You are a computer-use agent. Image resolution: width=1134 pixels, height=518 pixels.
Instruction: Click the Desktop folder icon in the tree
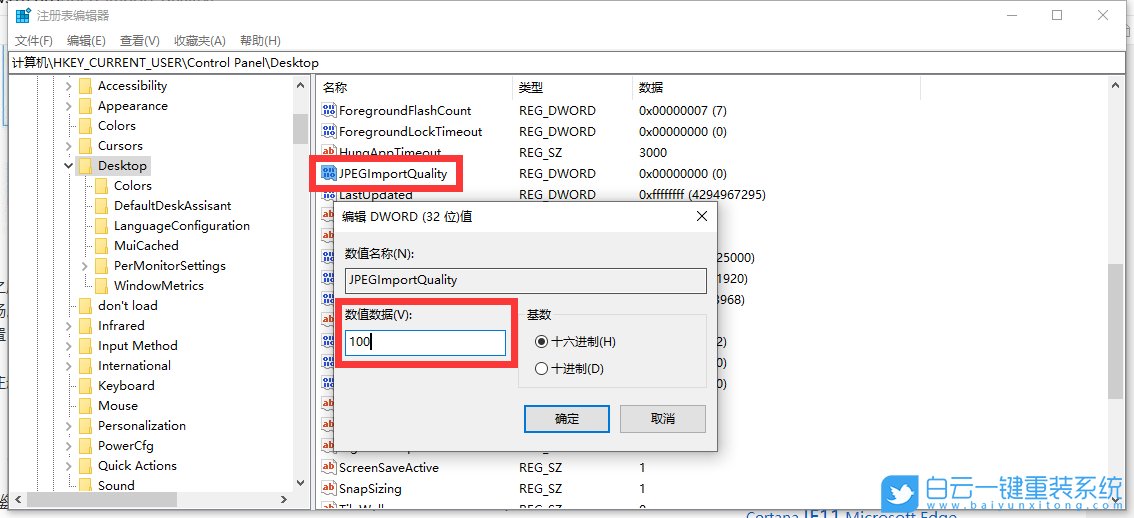(x=85, y=166)
